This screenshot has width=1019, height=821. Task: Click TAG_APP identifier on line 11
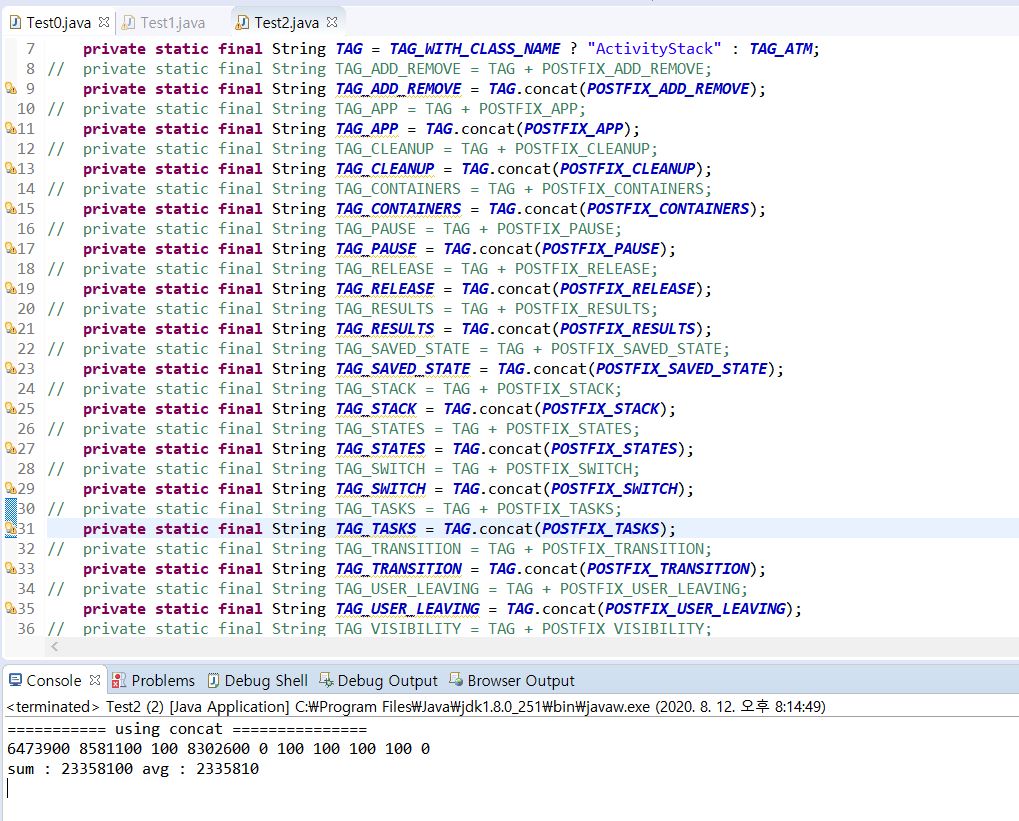point(367,129)
